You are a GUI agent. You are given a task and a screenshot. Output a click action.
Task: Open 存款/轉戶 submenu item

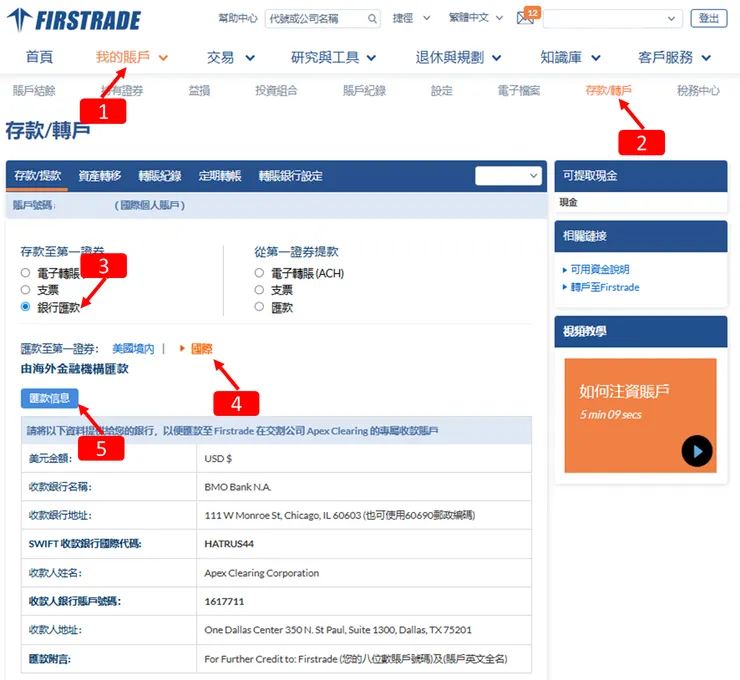[x=608, y=91]
